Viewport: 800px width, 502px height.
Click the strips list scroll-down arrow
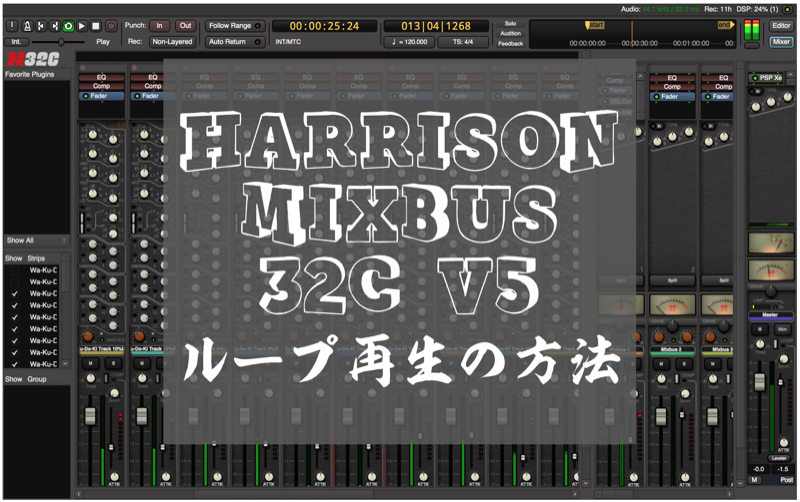tap(65, 364)
